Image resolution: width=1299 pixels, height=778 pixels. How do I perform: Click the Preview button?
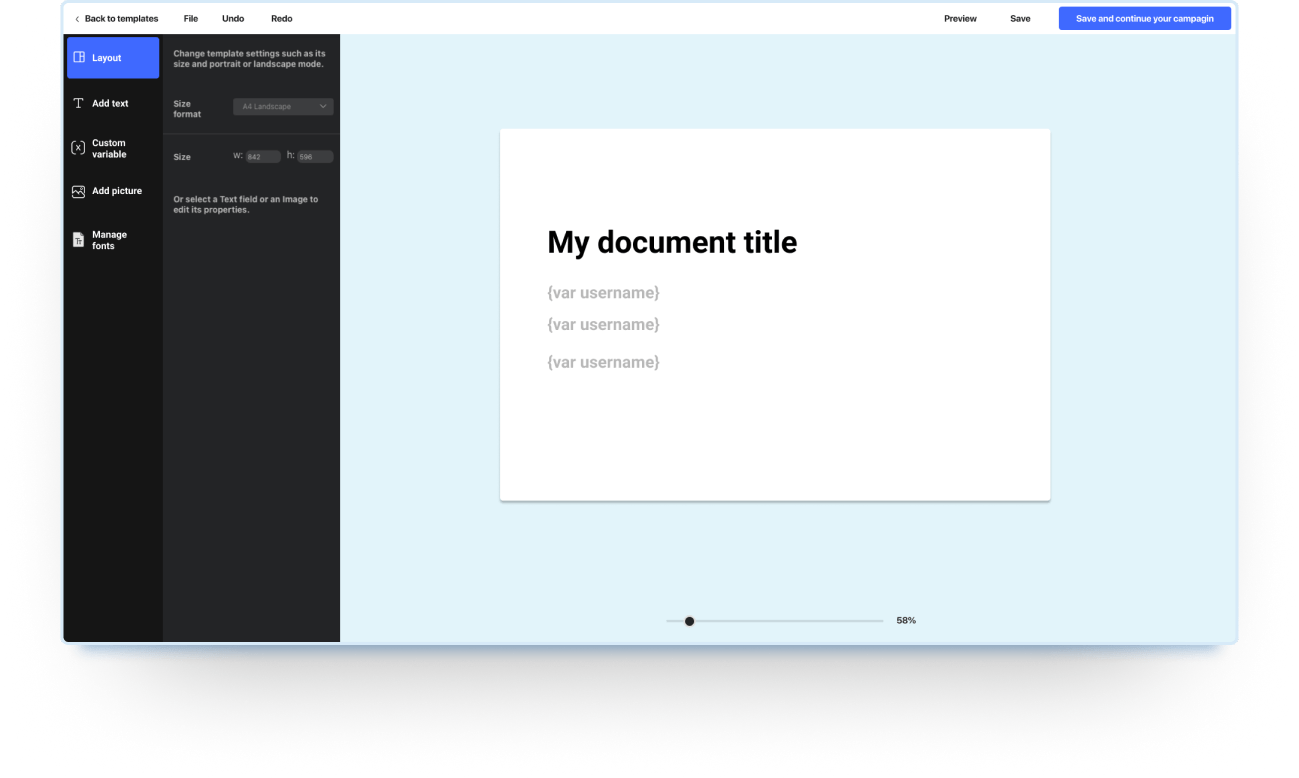click(960, 18)
